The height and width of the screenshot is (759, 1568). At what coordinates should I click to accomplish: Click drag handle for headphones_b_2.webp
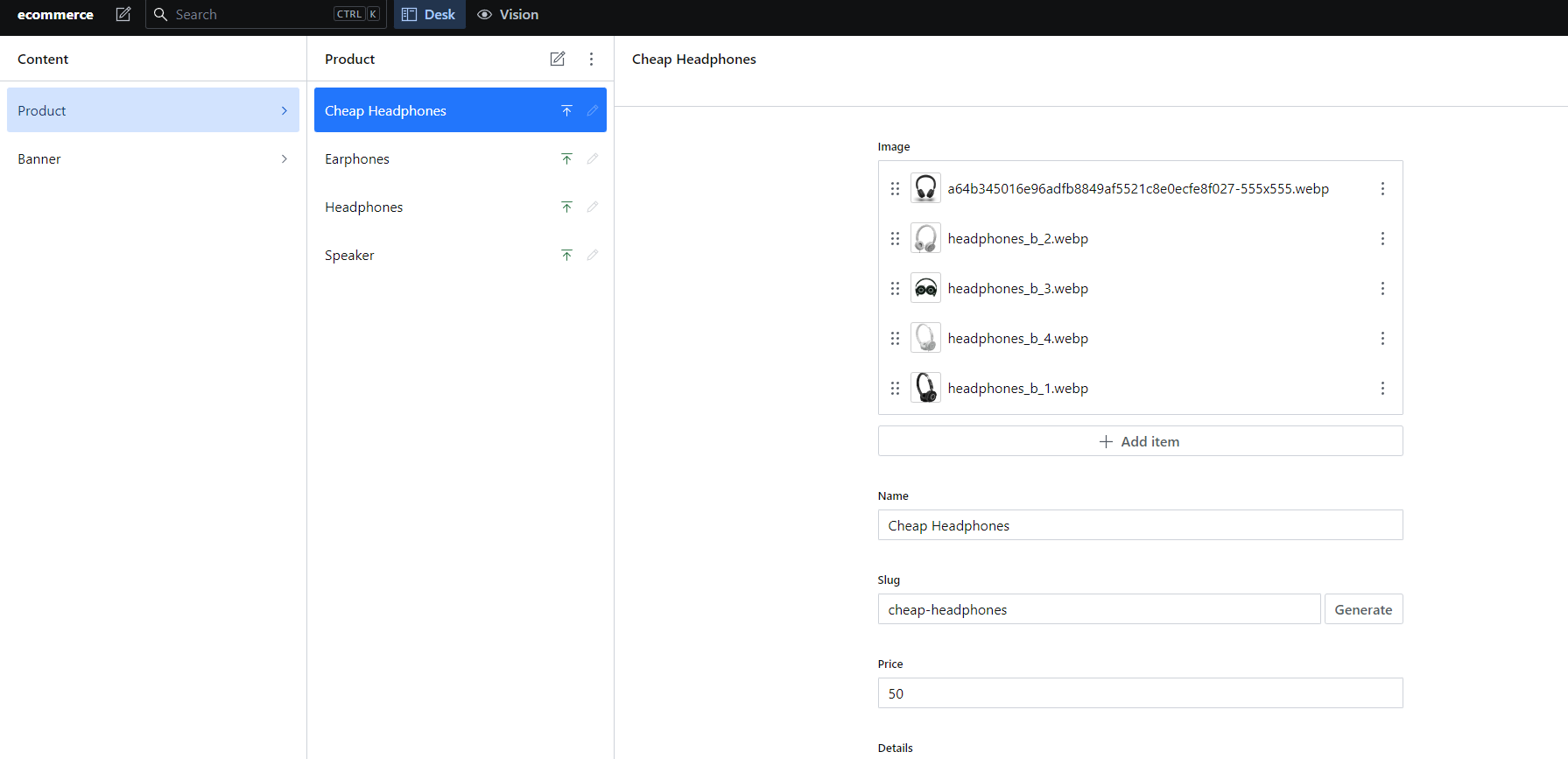895,238
